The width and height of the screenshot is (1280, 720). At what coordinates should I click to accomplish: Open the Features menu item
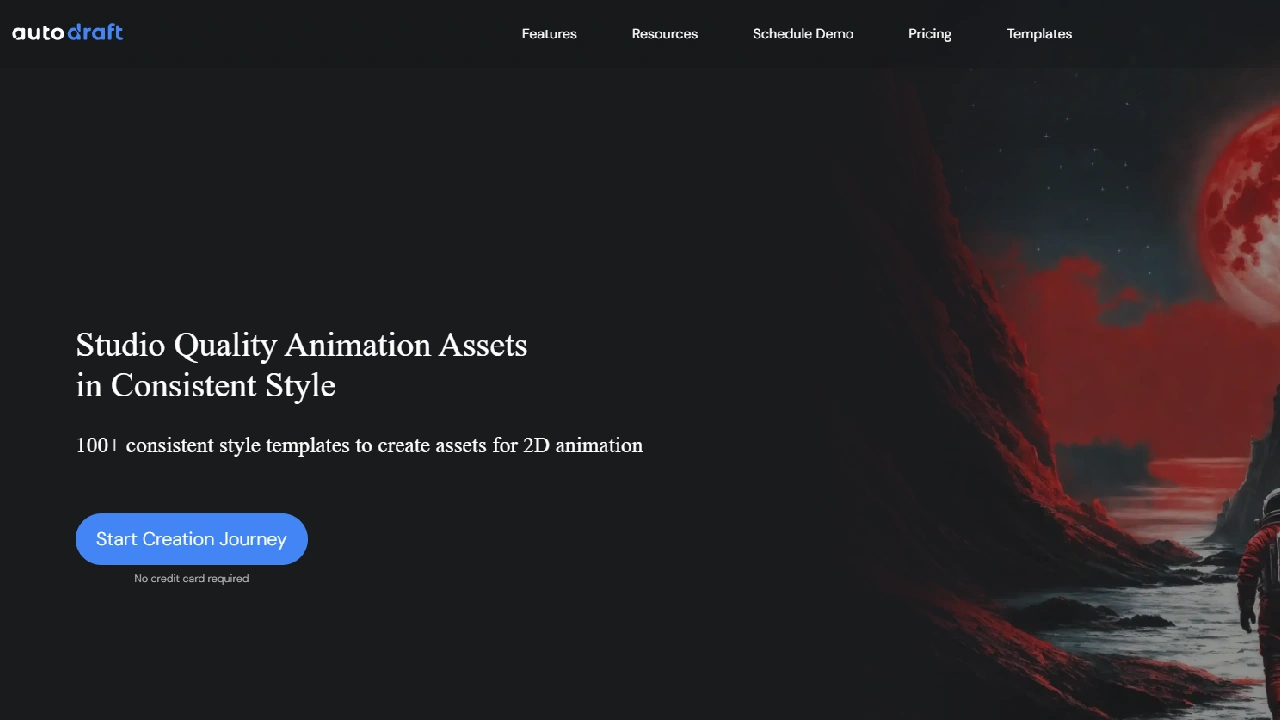[x=549, y=34]
